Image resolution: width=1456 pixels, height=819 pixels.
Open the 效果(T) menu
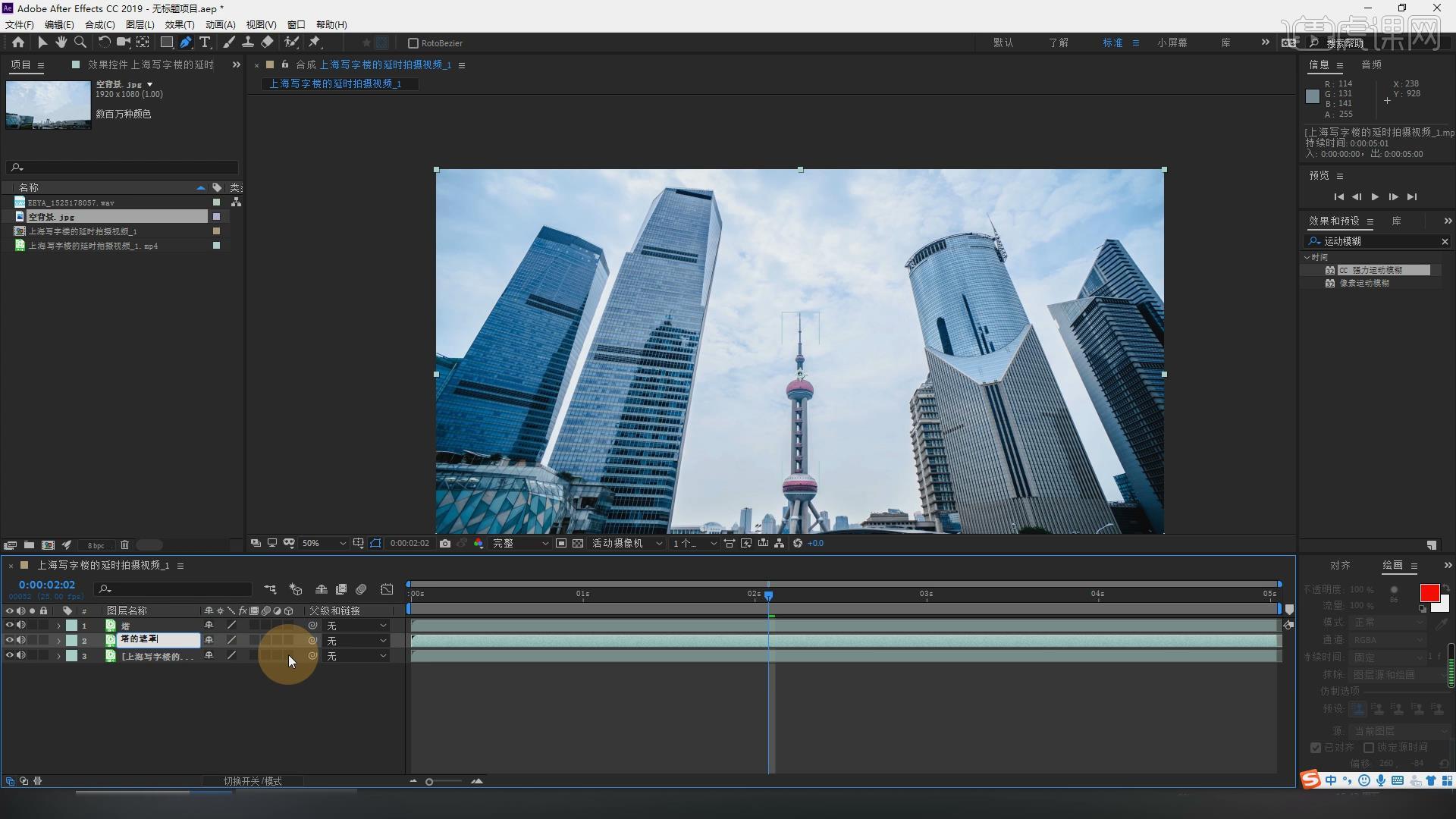pyautogui.click(x=180, y=24)
